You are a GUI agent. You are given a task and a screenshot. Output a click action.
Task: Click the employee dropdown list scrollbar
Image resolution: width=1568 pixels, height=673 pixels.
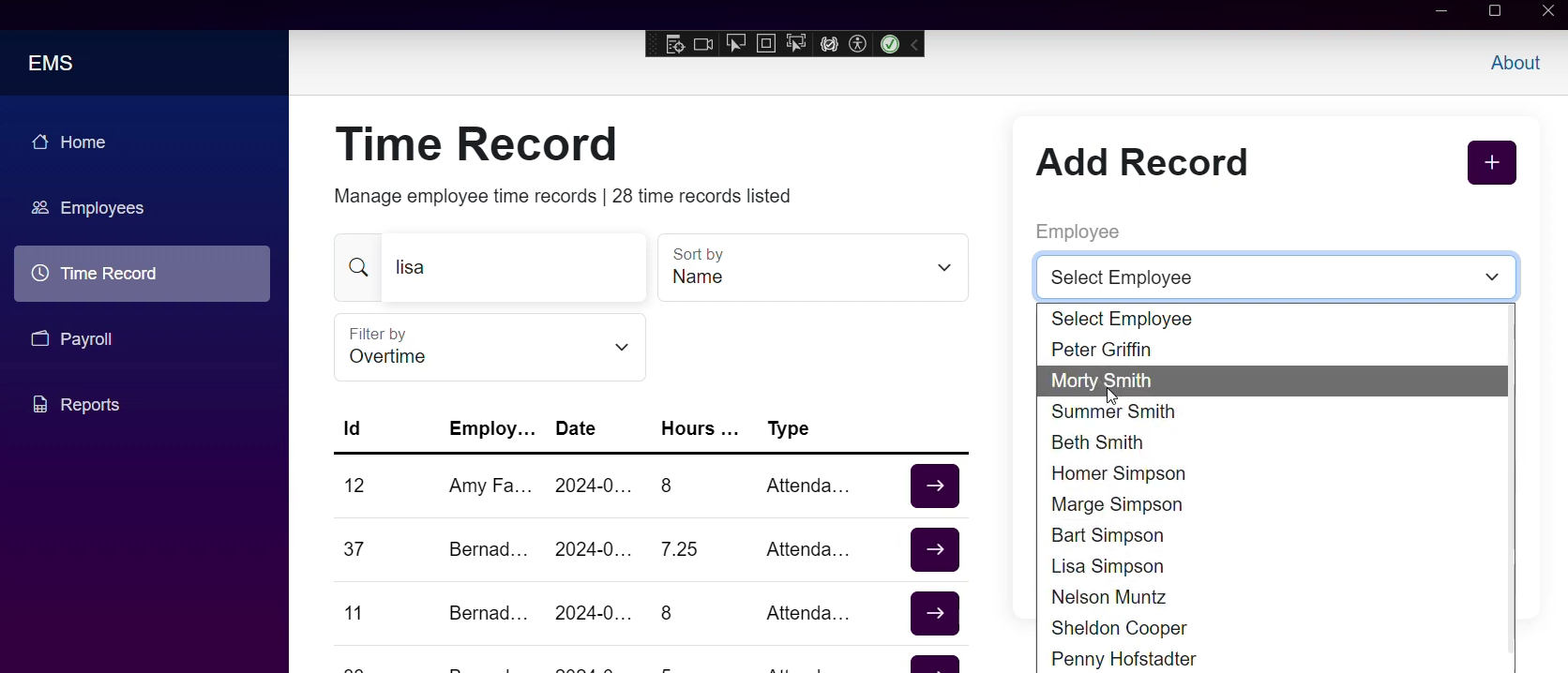(1511, 479)
